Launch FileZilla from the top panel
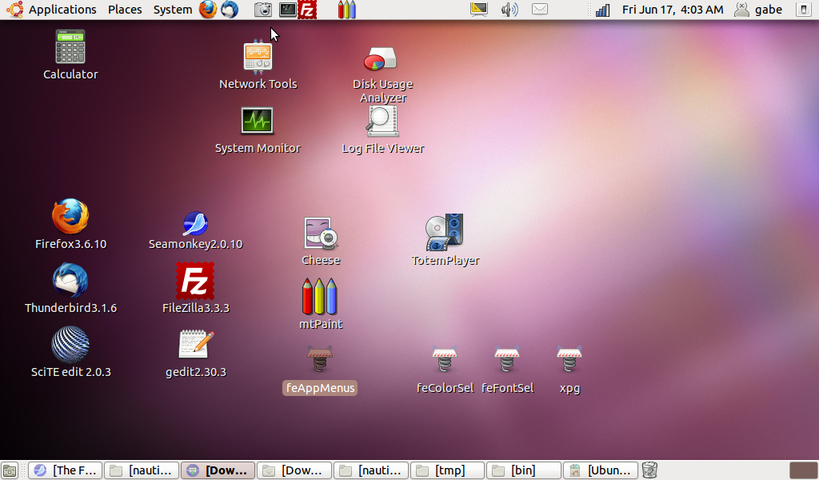 pyautogui.click(x=307, y=9)
